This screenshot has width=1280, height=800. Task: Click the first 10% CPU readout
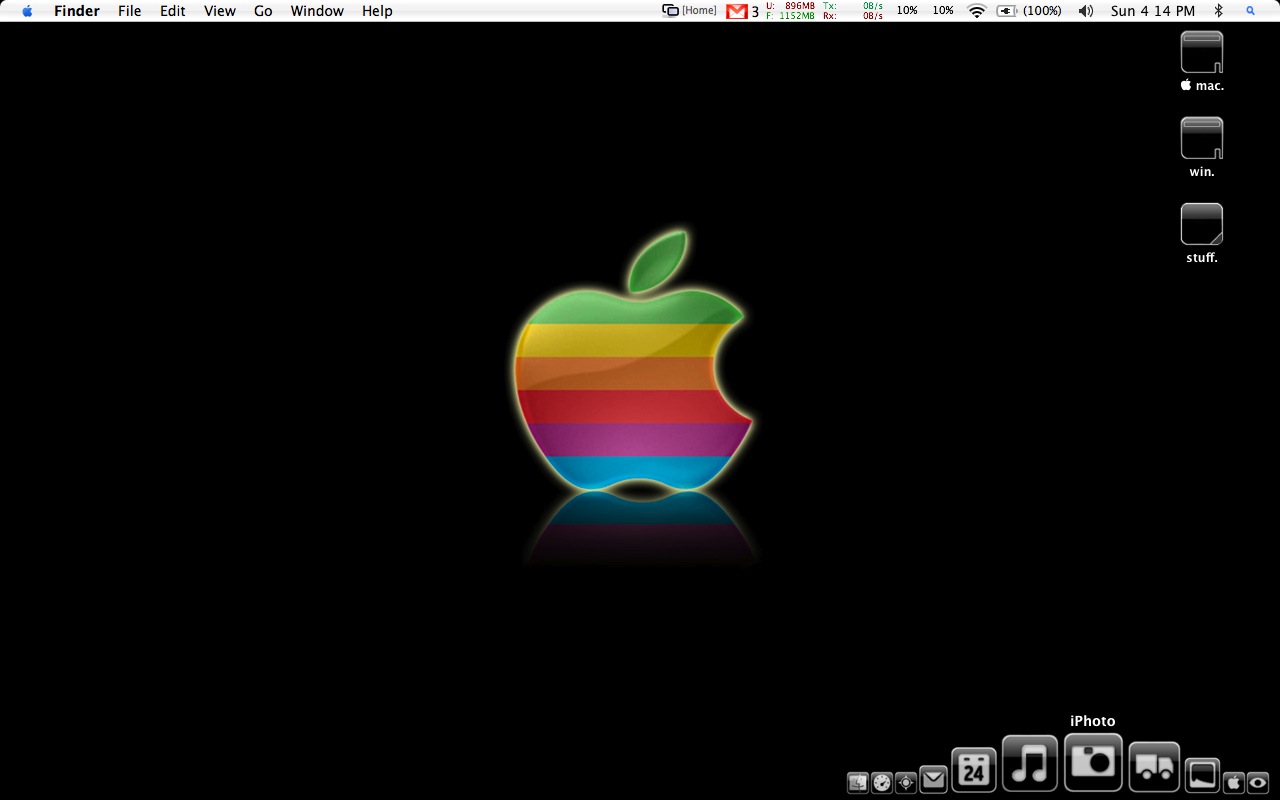[x=907, y=11]
